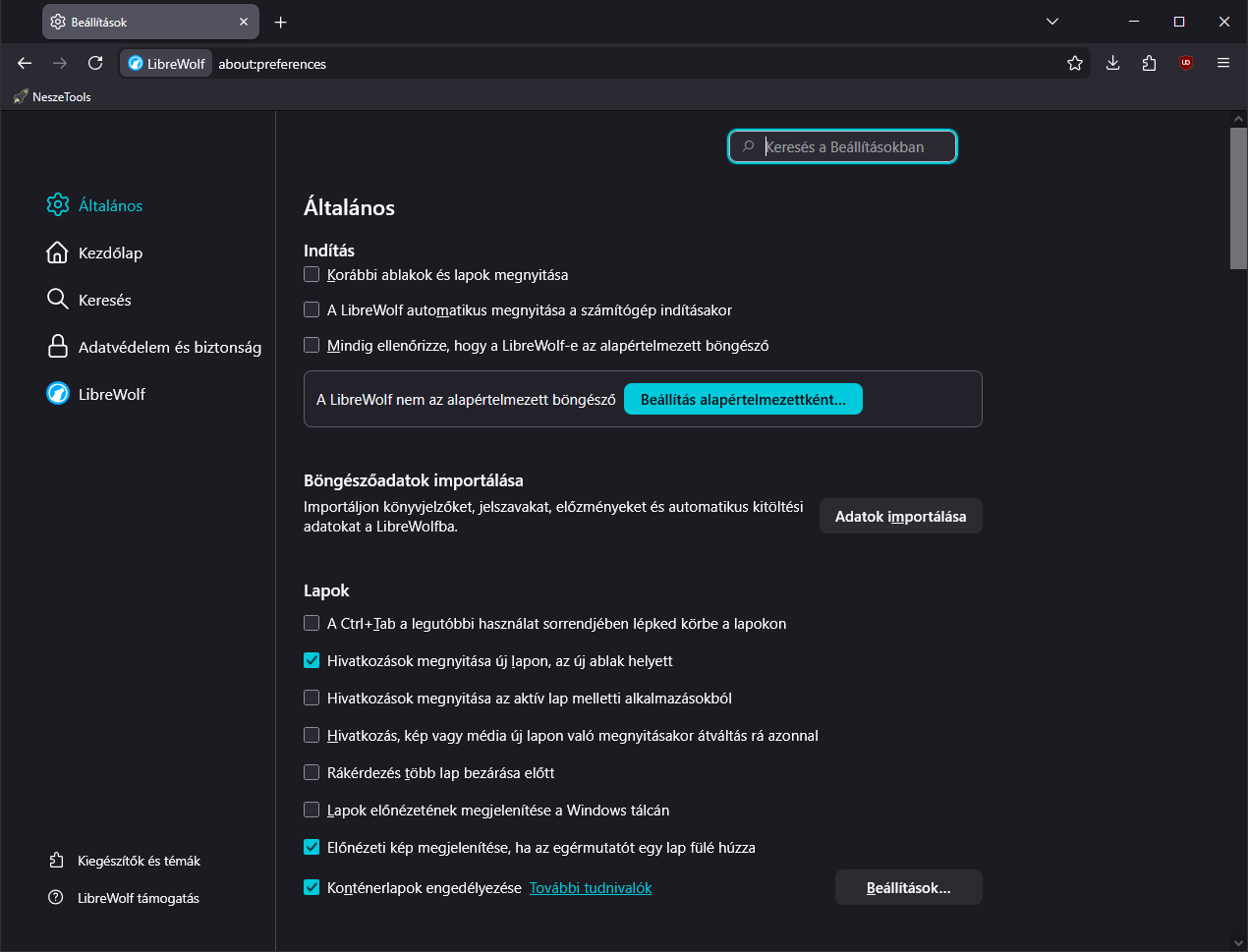Minimize the LibreWolf window

1134,22
